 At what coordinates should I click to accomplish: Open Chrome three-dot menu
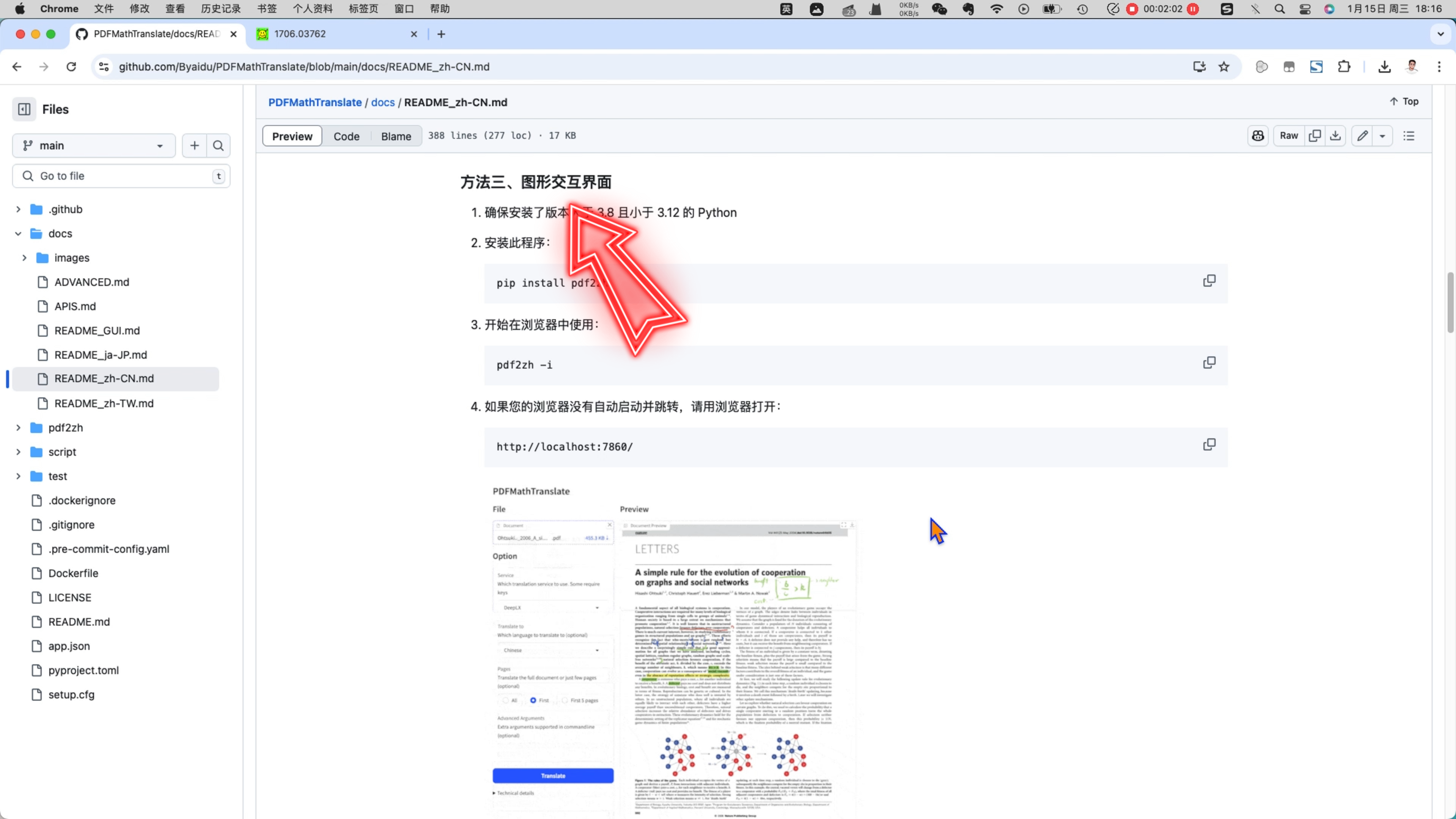[x=1439, y=67]
